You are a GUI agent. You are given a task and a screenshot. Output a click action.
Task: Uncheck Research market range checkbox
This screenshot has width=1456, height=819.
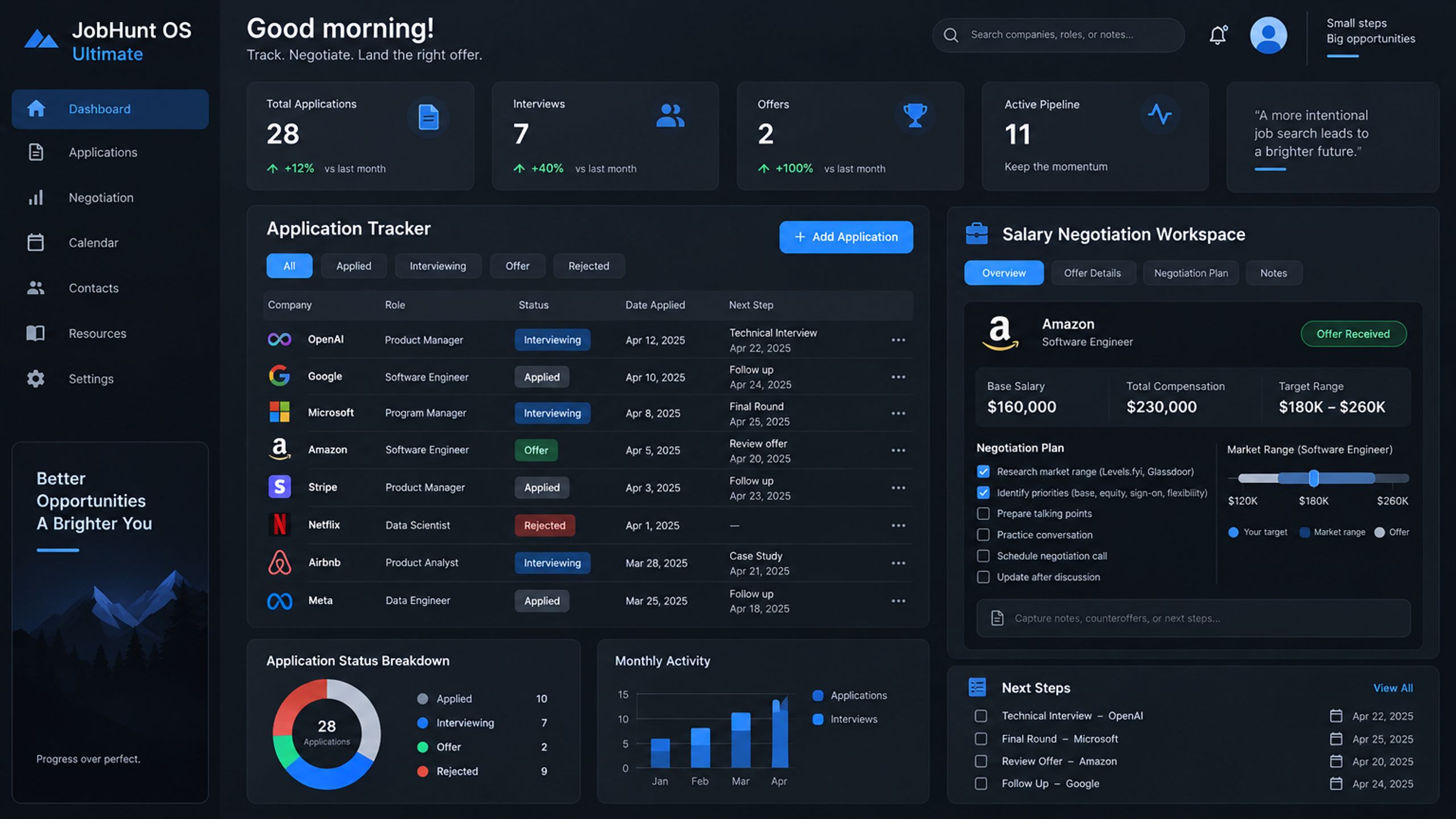coord(983,471)
